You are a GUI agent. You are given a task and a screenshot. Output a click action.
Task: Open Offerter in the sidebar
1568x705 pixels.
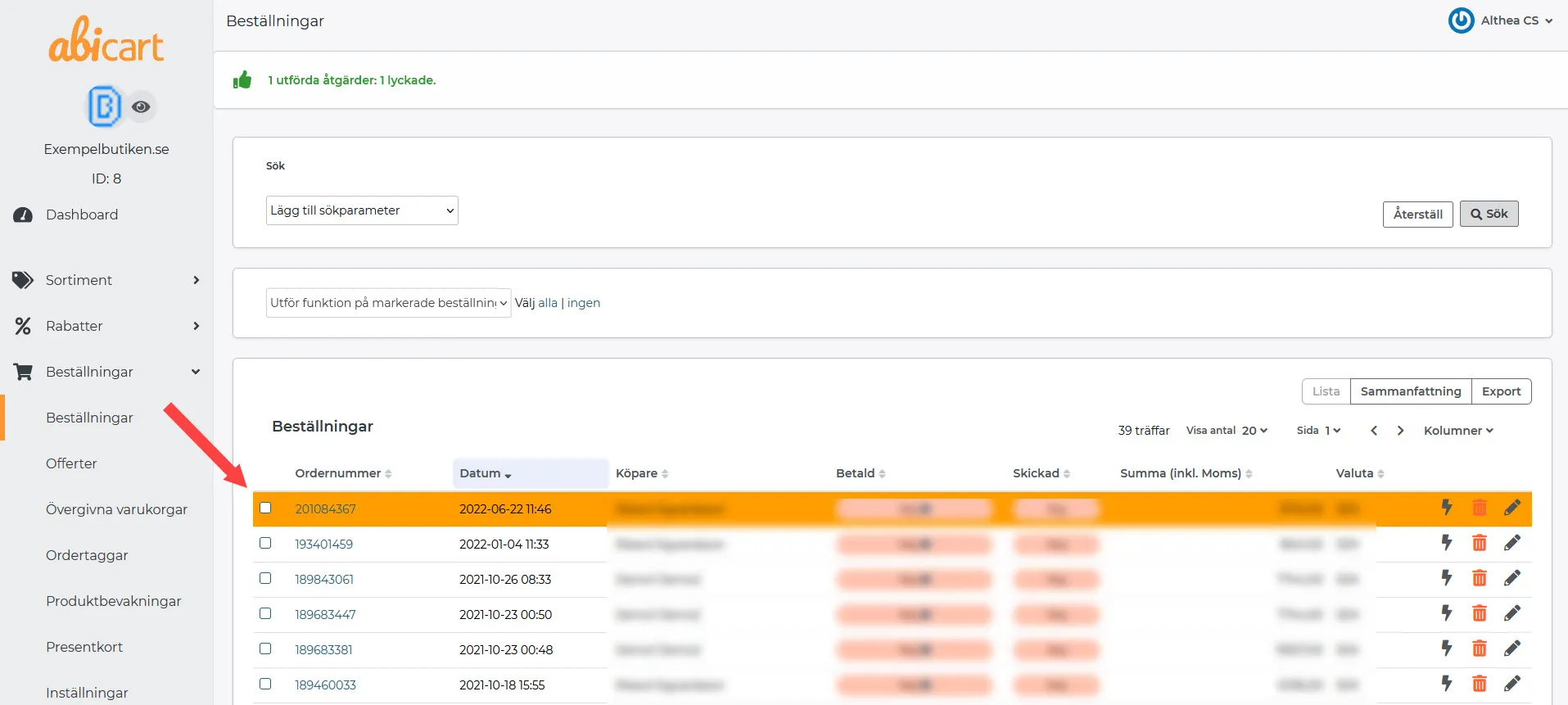pos(71,463)
